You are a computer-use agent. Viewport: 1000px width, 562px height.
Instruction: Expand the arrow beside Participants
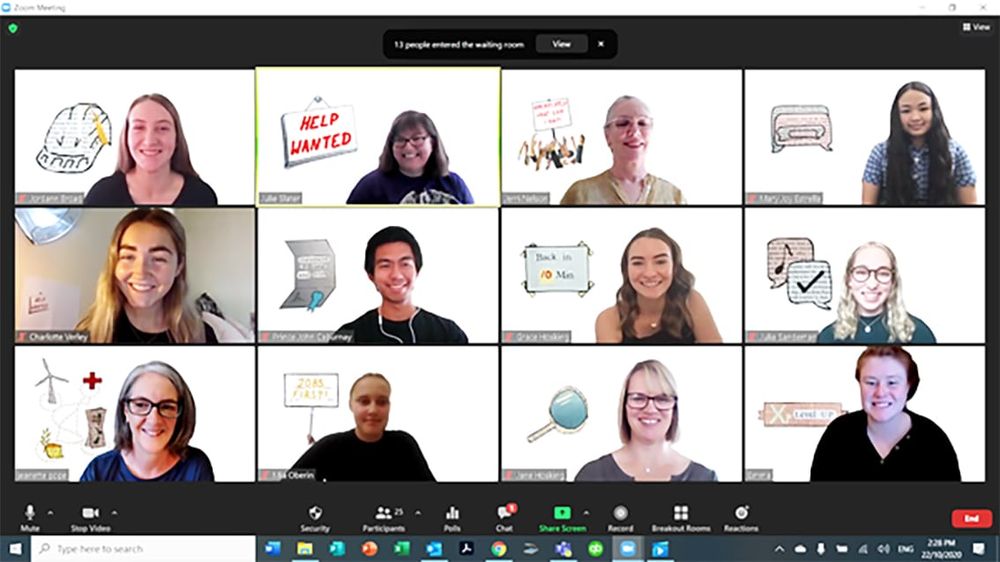tap(418, 512)
